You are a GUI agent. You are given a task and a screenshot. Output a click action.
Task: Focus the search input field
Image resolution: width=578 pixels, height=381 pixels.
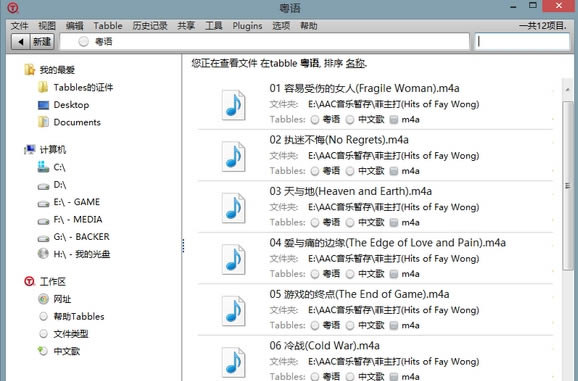tap(522, 42)
